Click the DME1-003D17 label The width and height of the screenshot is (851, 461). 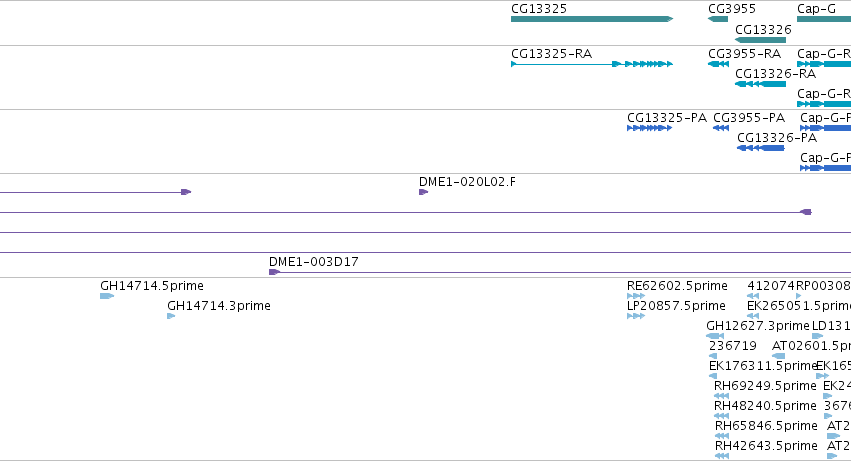[x=314, y=262]
